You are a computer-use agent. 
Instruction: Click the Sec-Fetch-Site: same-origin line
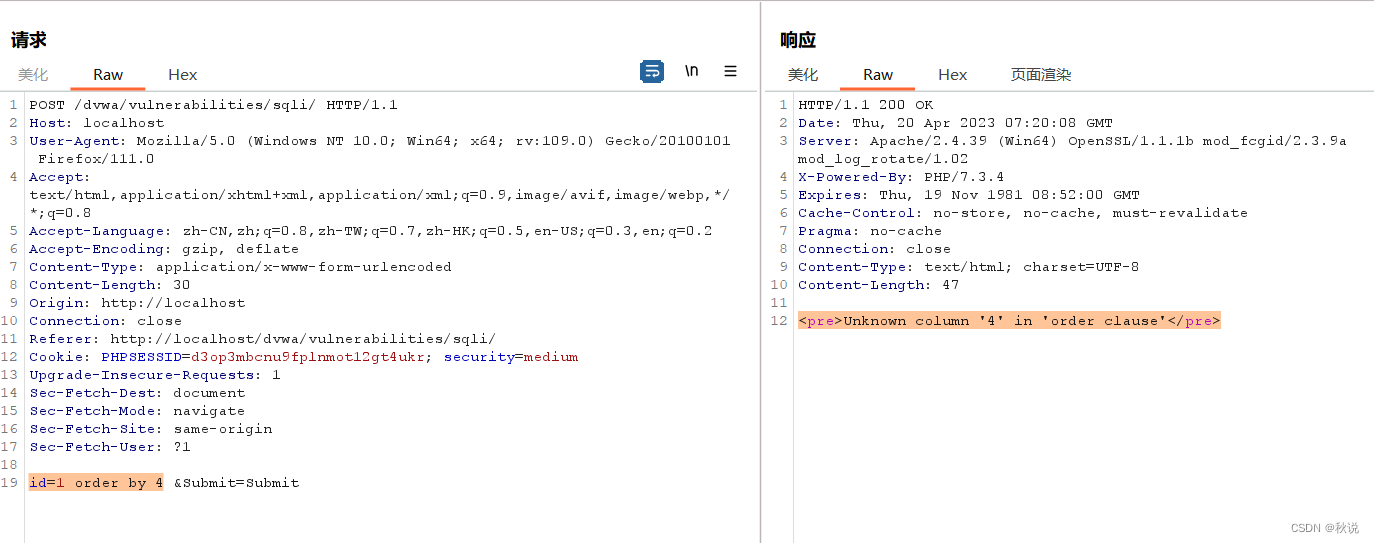point(150,429)
